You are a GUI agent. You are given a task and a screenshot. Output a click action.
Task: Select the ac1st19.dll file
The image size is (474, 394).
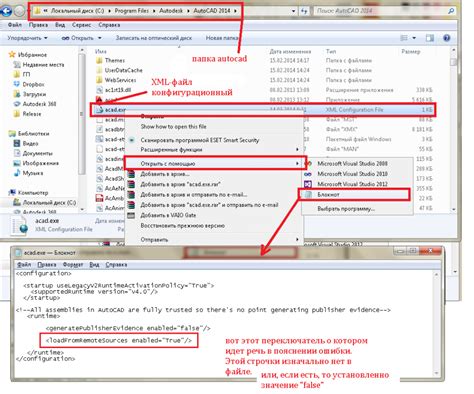(118, 90)
